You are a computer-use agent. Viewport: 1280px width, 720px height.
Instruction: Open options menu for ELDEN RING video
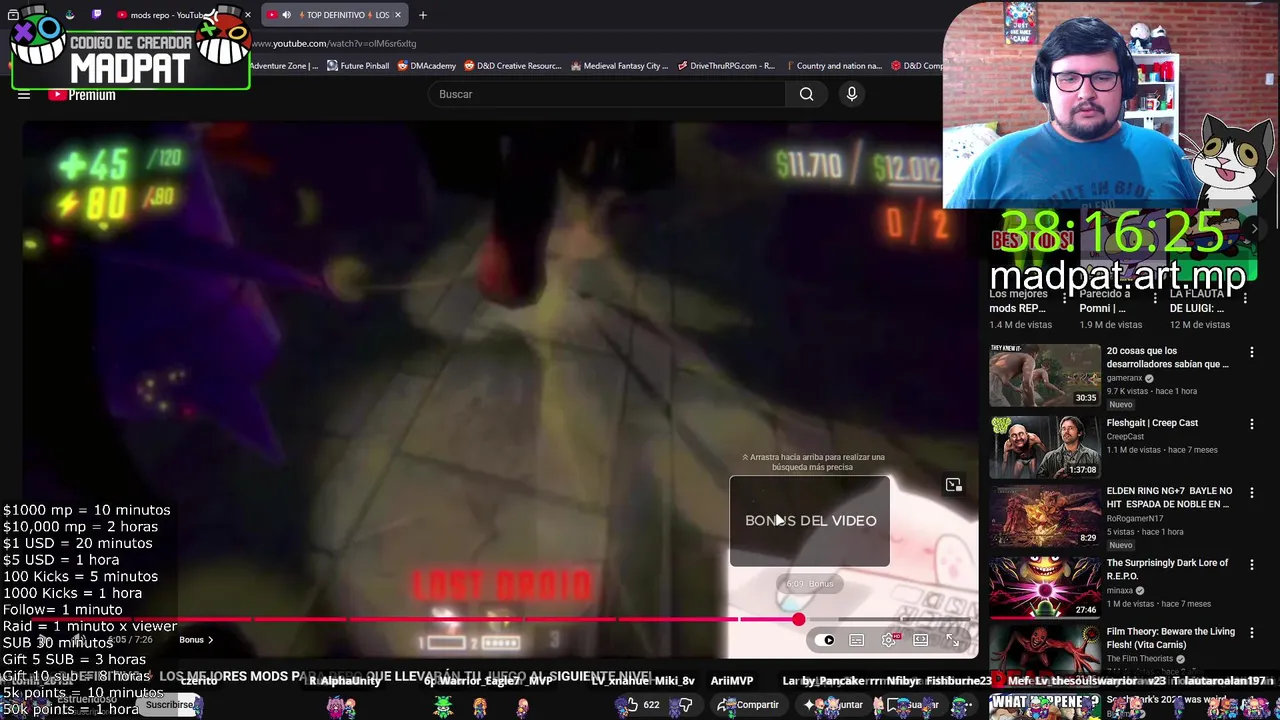(1251, 493)
